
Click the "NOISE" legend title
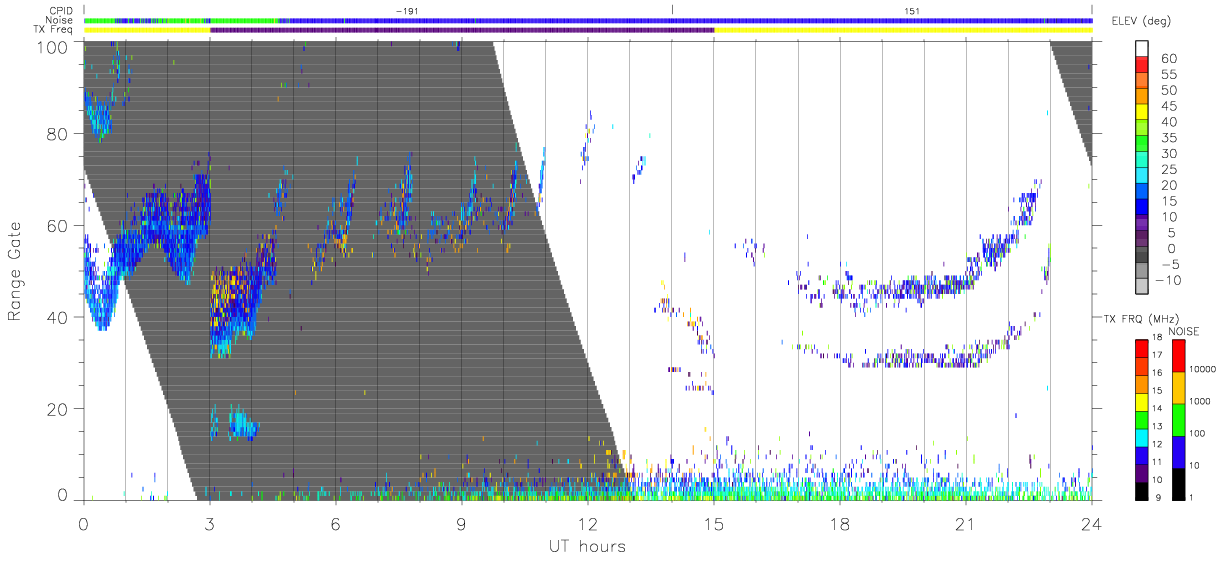pos(1185,330)
